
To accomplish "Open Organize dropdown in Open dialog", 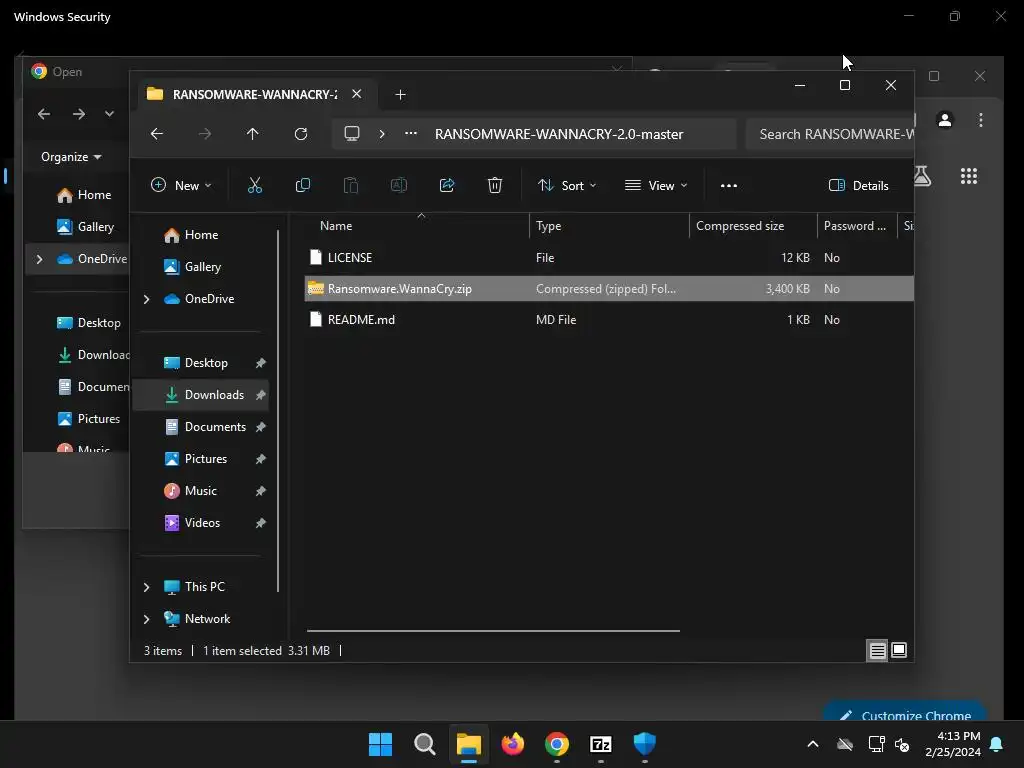I will click(71, 157).
